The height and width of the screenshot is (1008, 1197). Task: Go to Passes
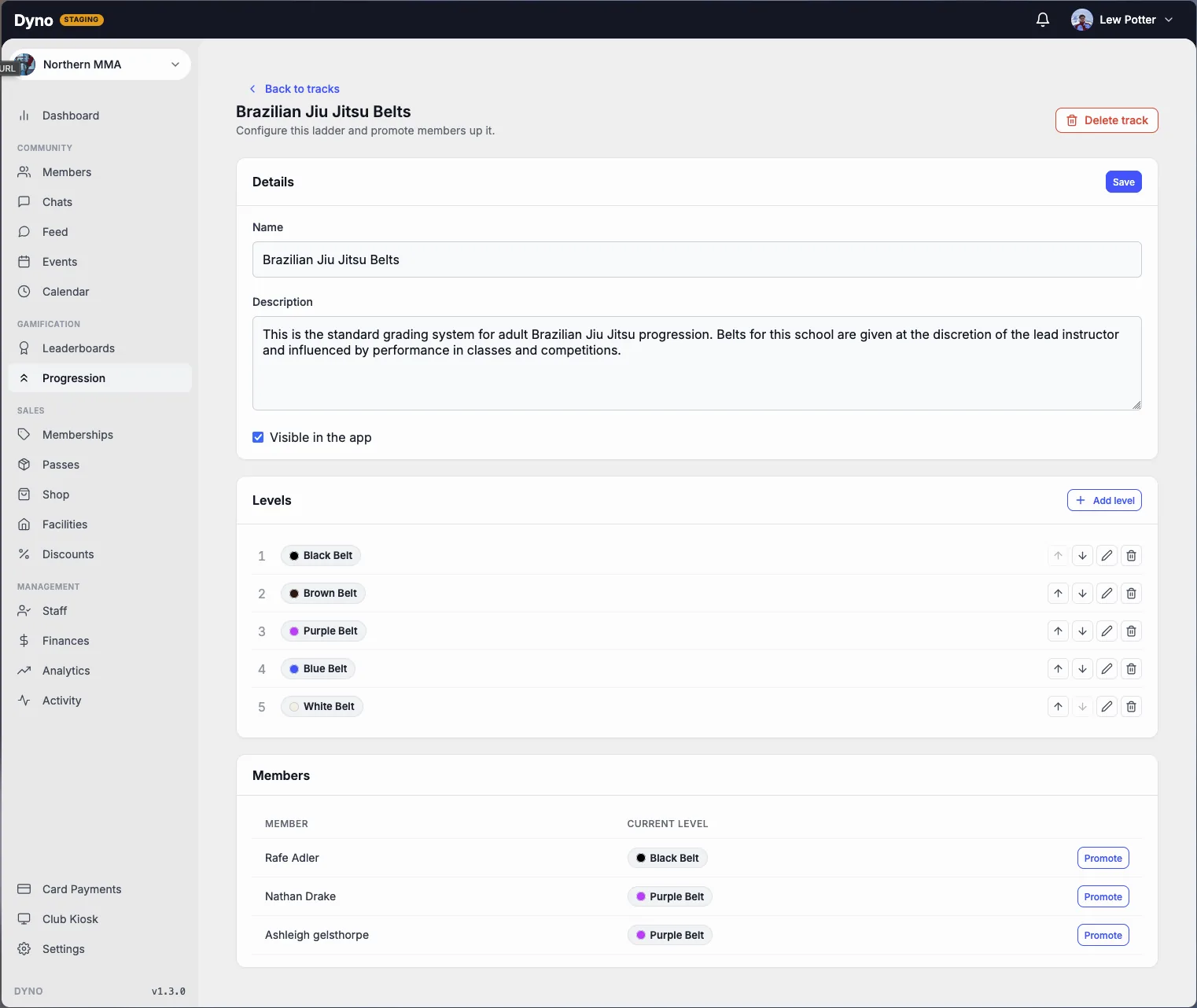coord(100,465)
